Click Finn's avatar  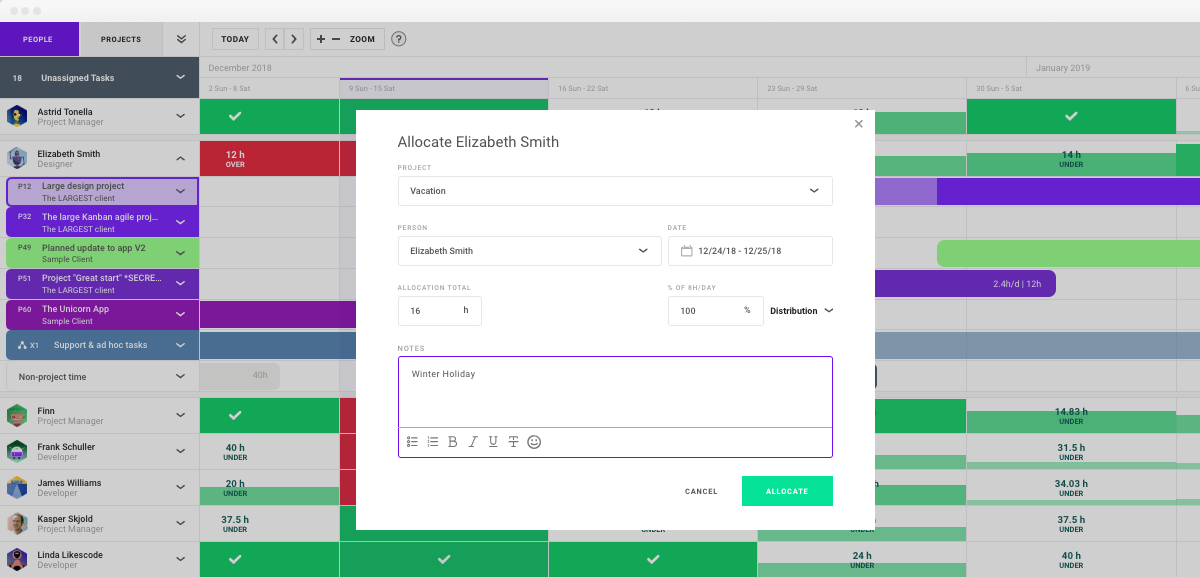pos(17,416)
